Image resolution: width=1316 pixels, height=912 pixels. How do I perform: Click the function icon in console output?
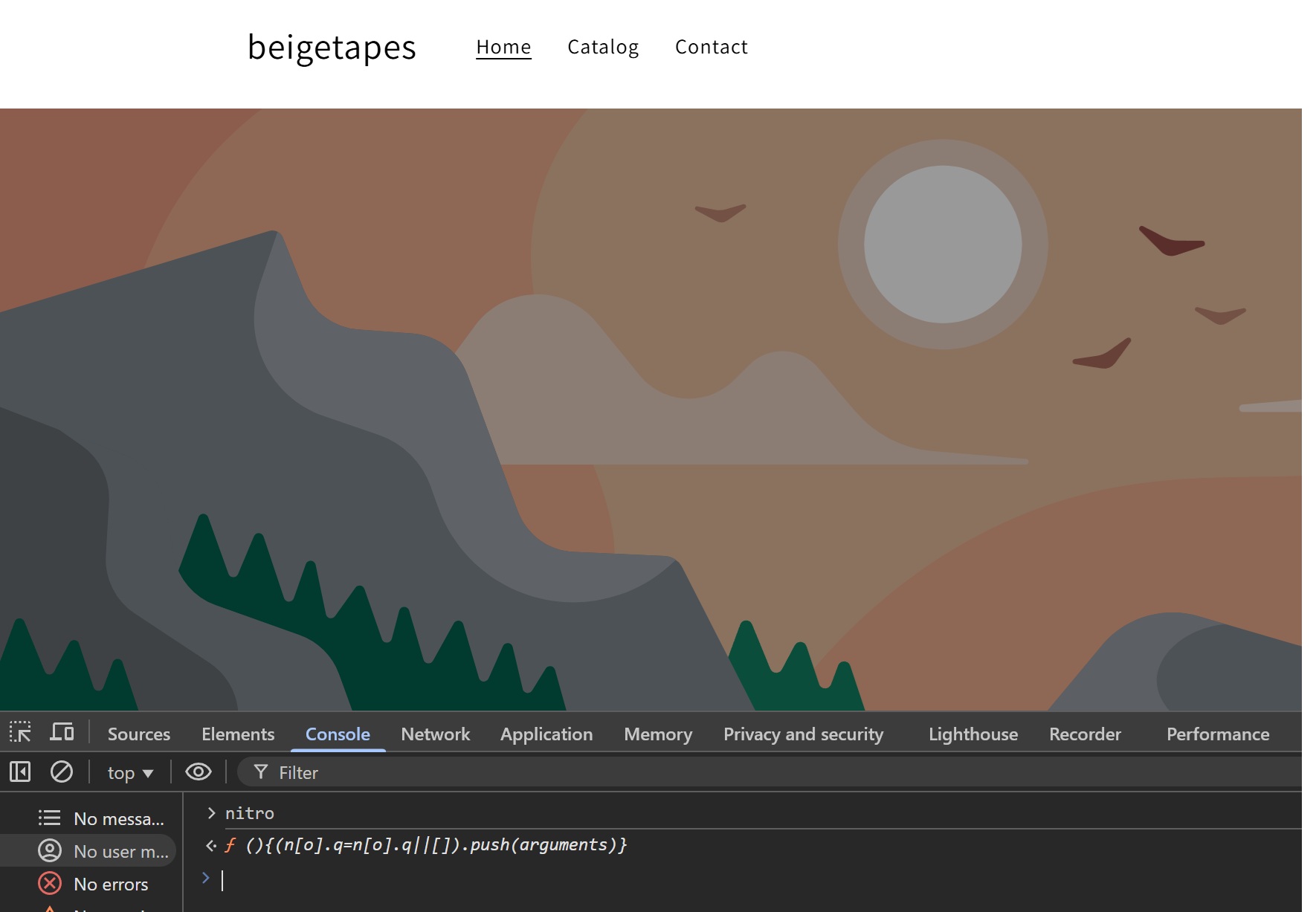[230, 845]
